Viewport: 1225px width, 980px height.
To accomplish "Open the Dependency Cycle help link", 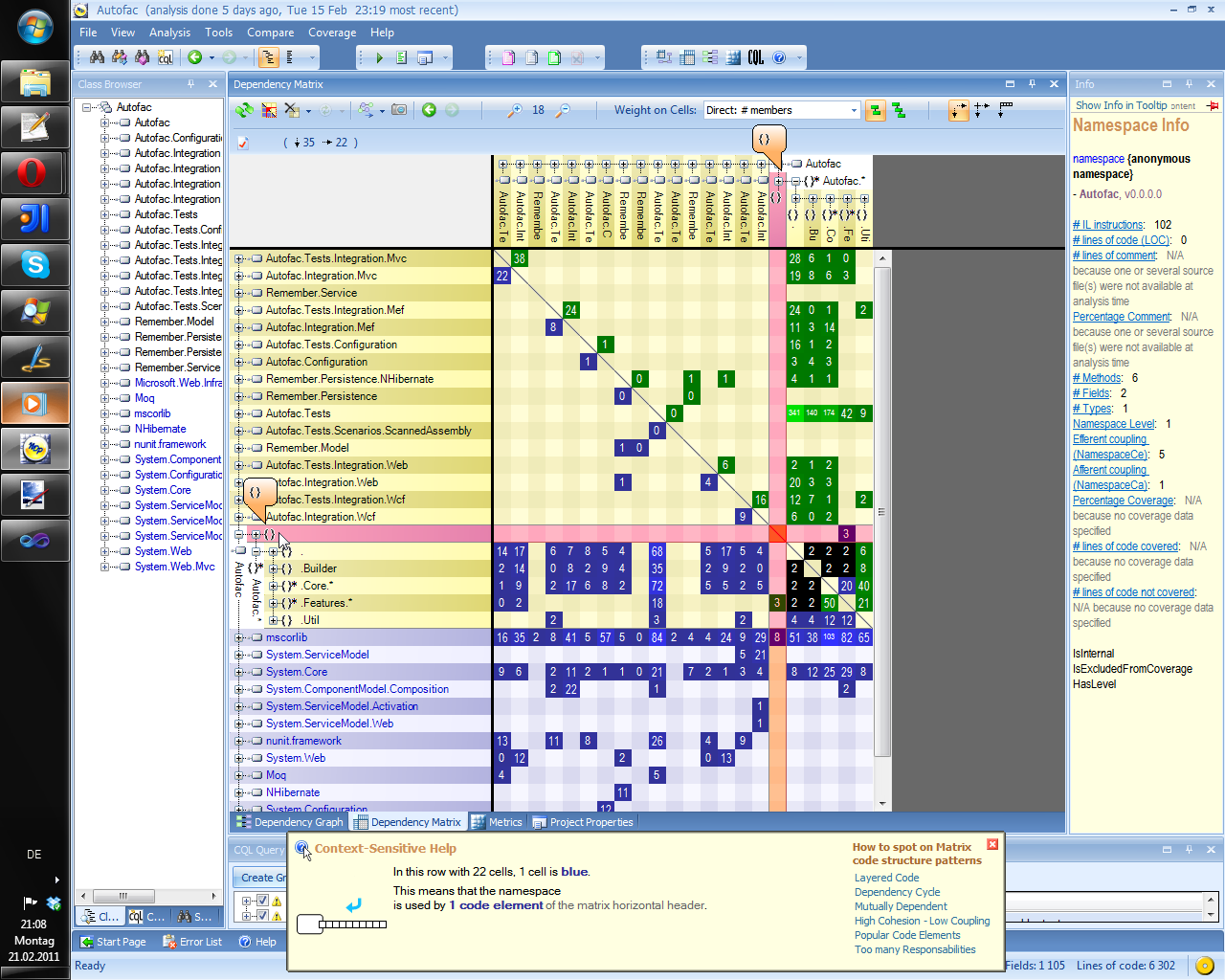I will coord(897,892).
